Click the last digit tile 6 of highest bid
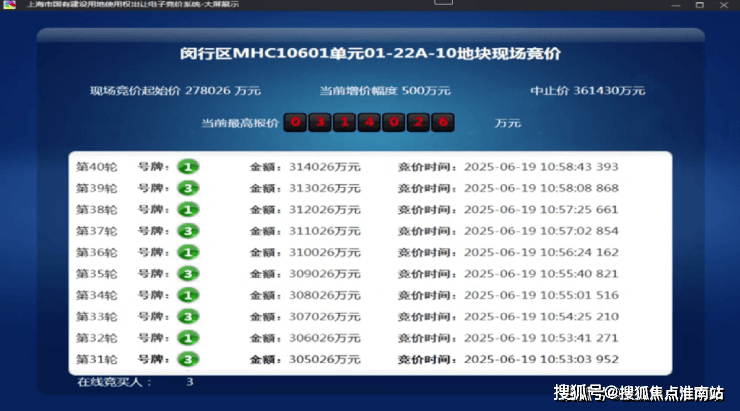Image resolution: width=740 pixels, height=411 pixels. point(443,122)
